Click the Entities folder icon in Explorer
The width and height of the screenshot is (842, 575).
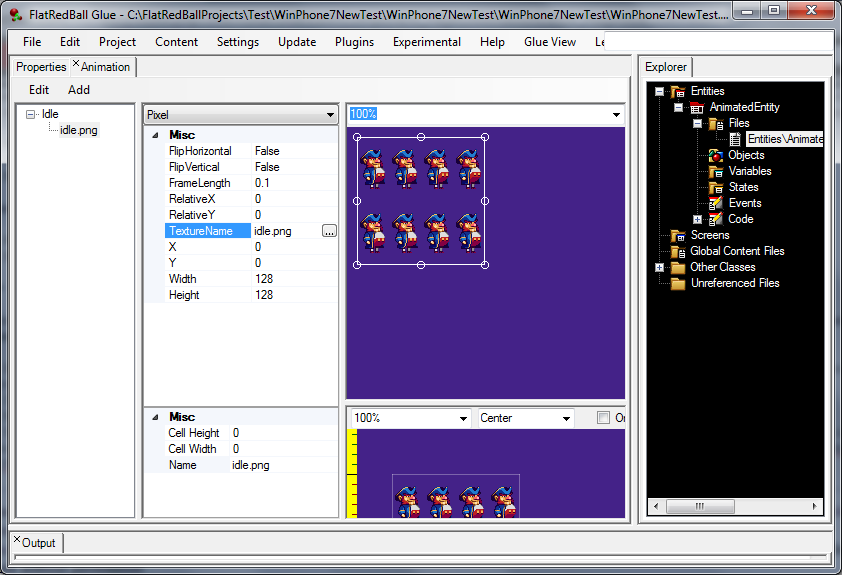coord(677,91)
